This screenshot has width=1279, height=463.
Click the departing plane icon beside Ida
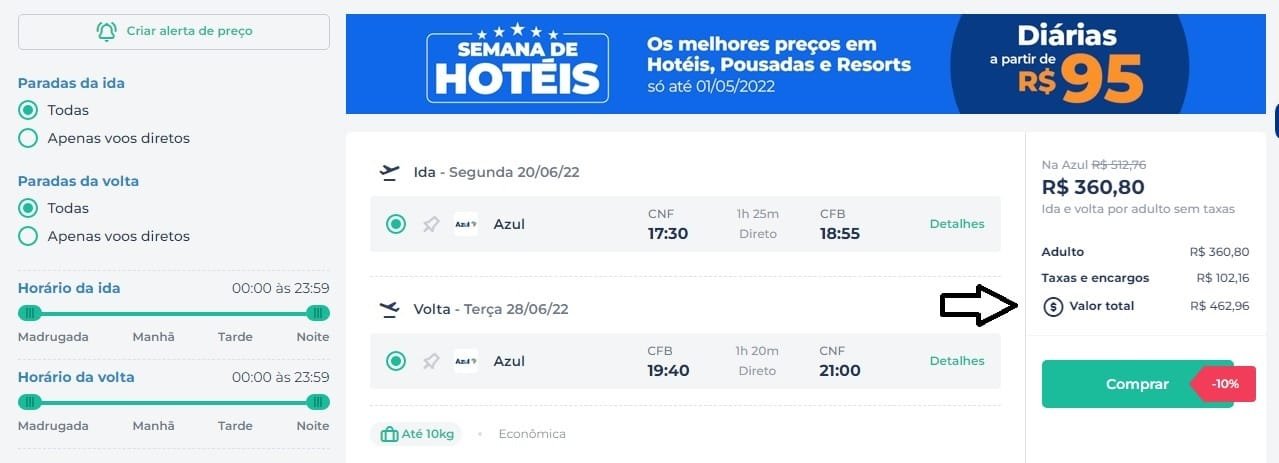[390, 172]
